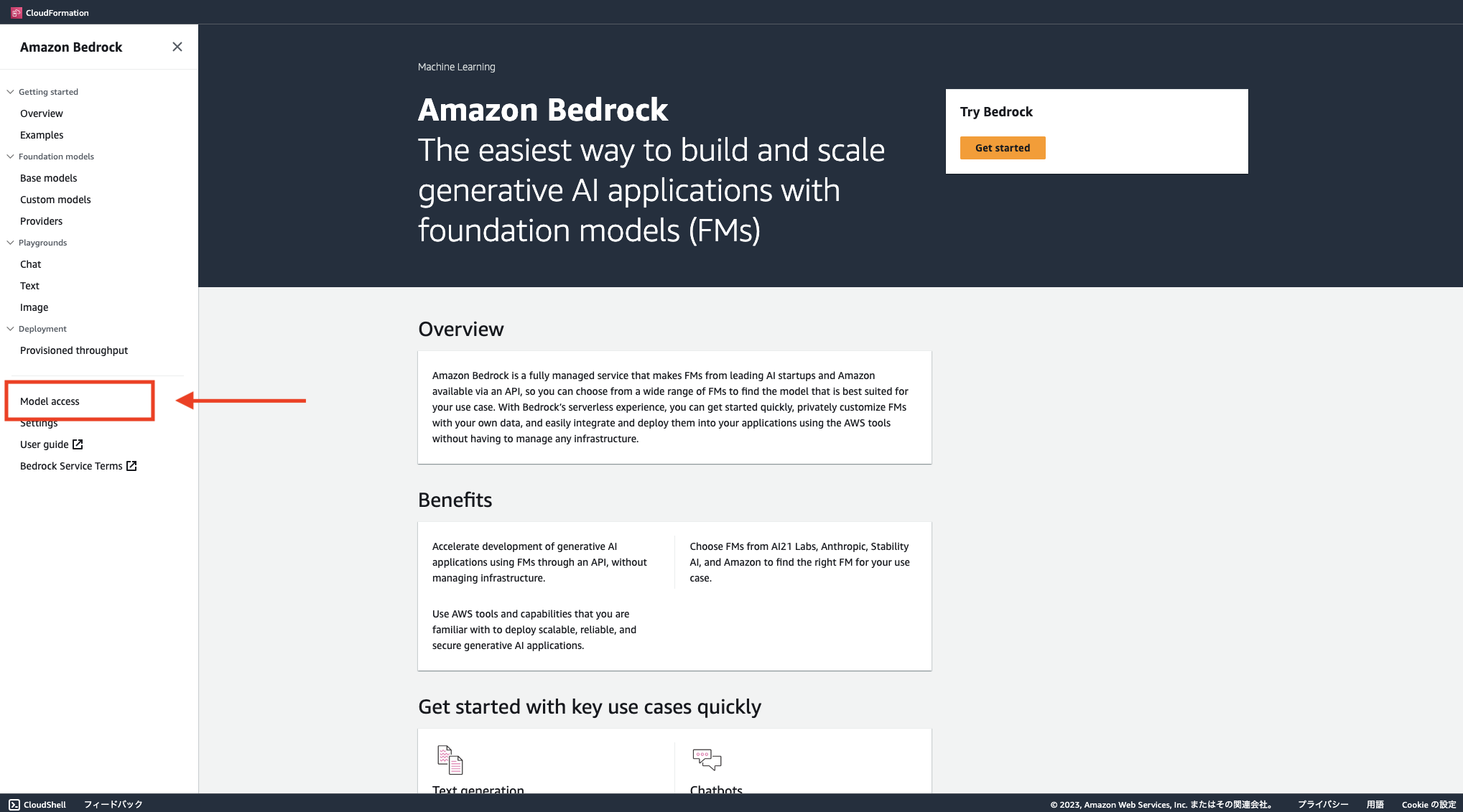Click the Get started button
This screenshot has height=812, width=1463.
[x=1003, y=148]
